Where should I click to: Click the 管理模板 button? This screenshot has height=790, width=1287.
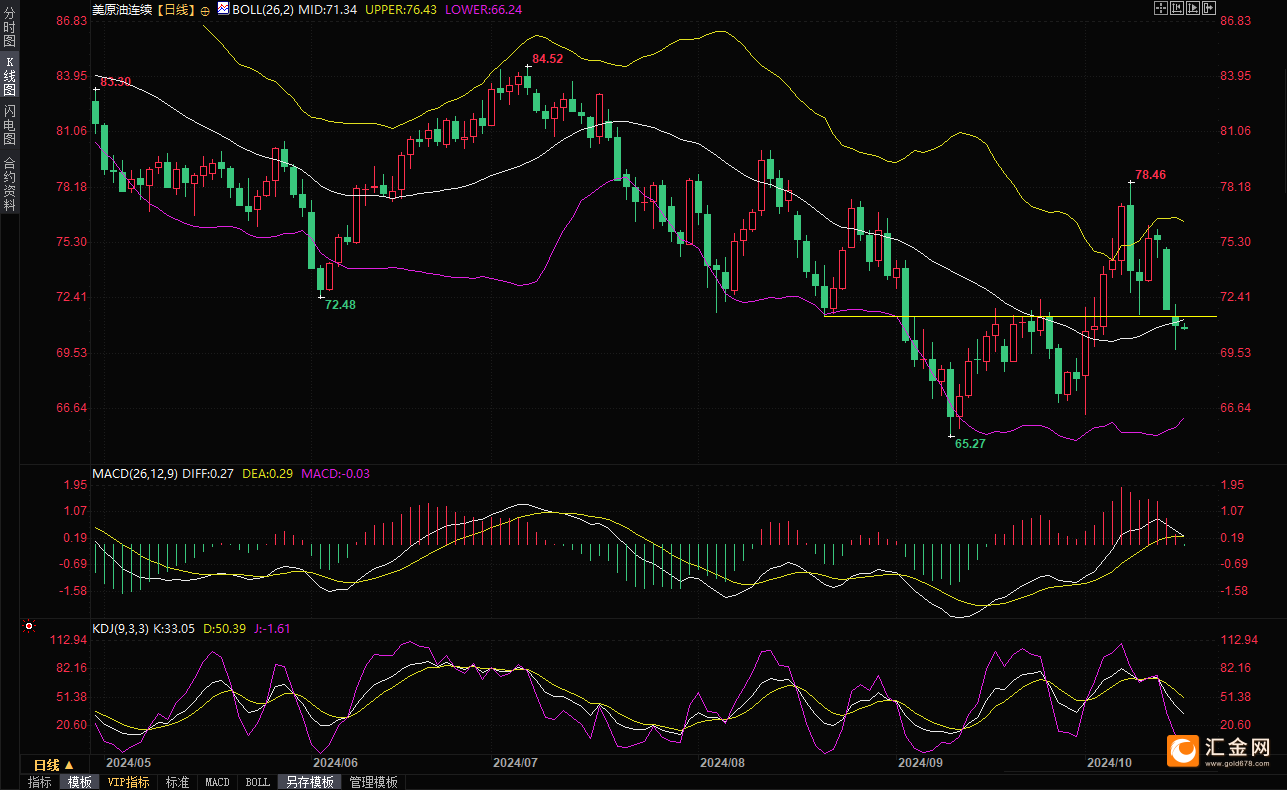click(x=373, y=782)
